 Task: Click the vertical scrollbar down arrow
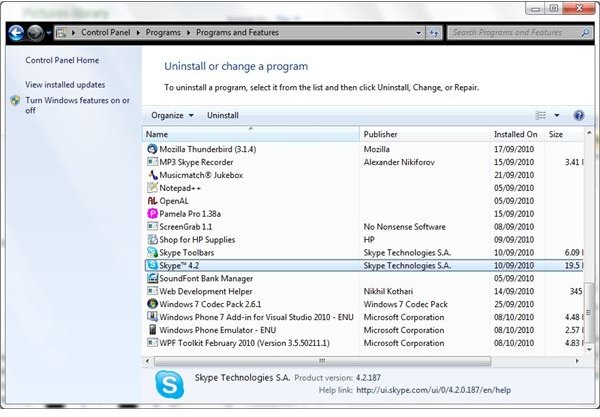[x=589, y=350]
